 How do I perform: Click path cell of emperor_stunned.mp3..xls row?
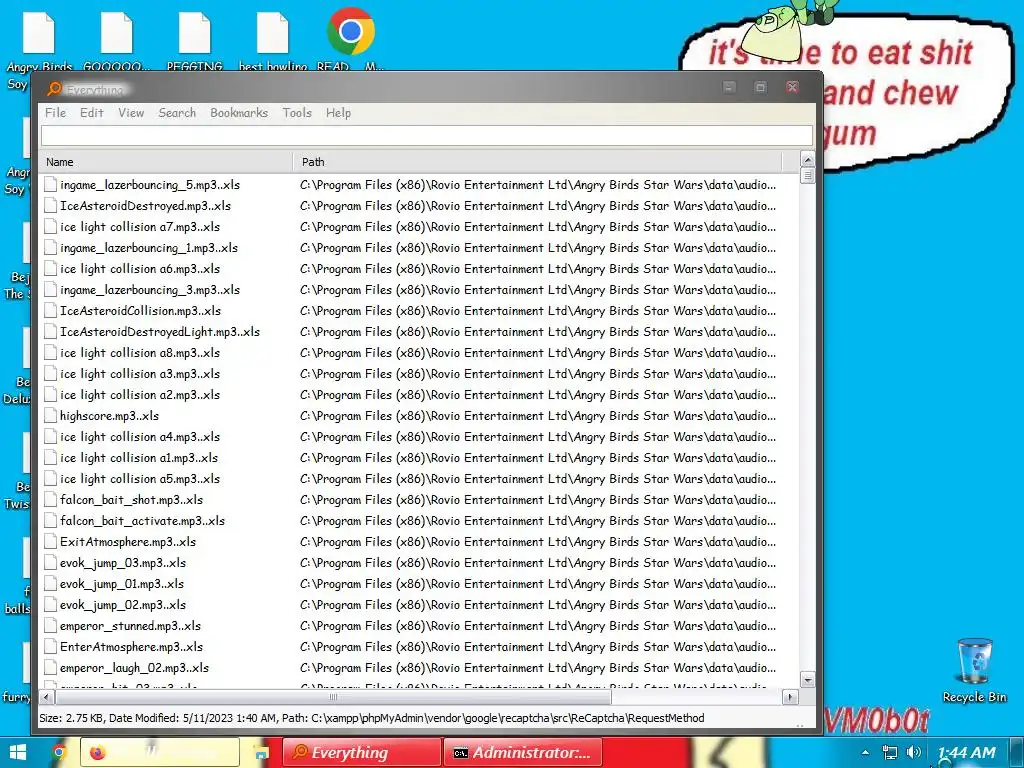pyautogui.click(x=537, y=626)
